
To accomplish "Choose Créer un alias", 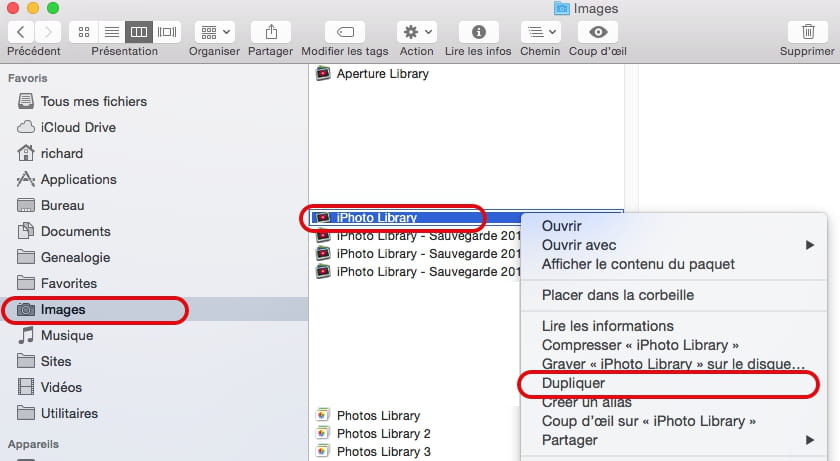I will point(674,402).
